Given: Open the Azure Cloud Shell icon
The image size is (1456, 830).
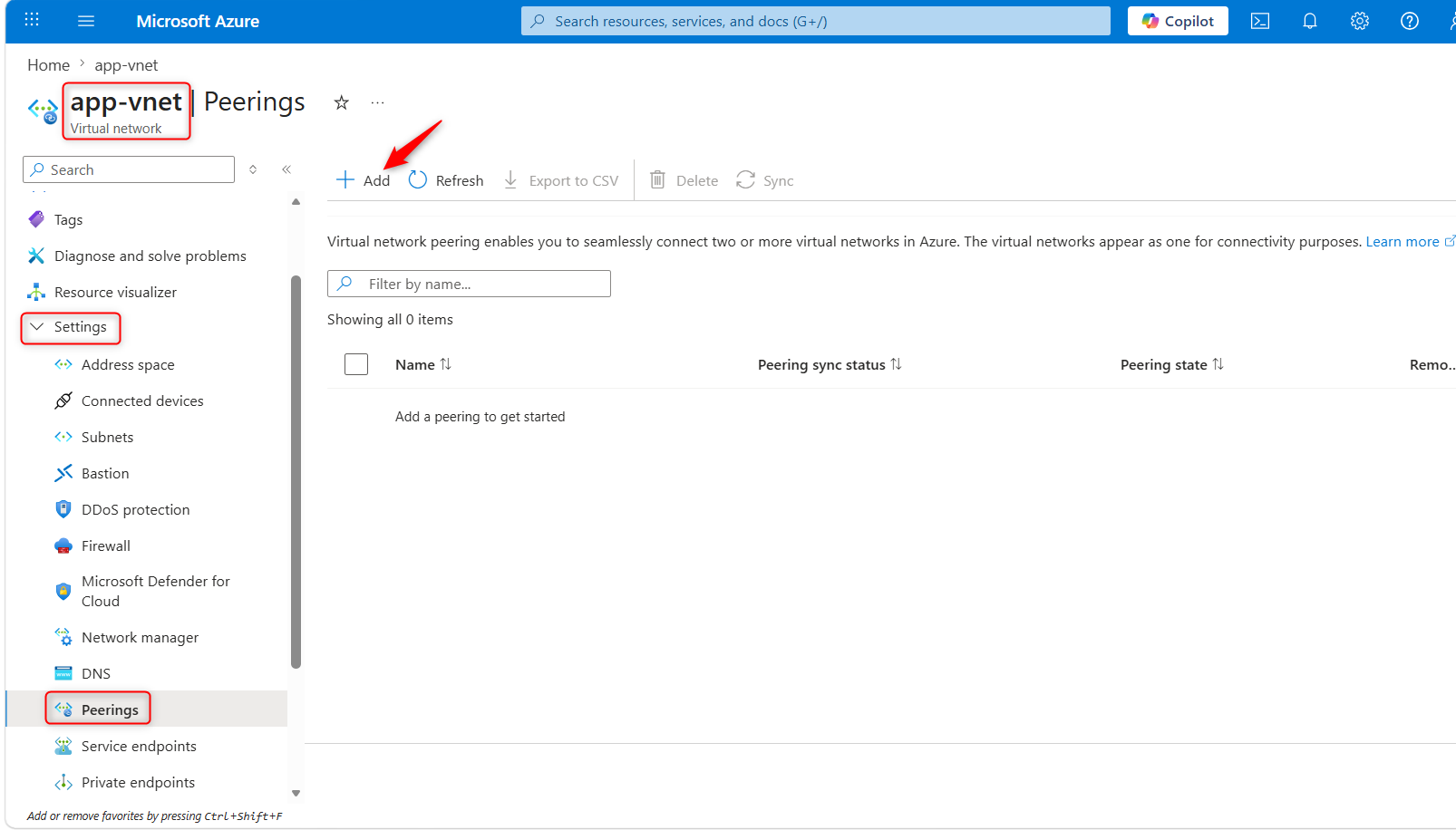Looking at the screenshot, I should (1259, 21).
